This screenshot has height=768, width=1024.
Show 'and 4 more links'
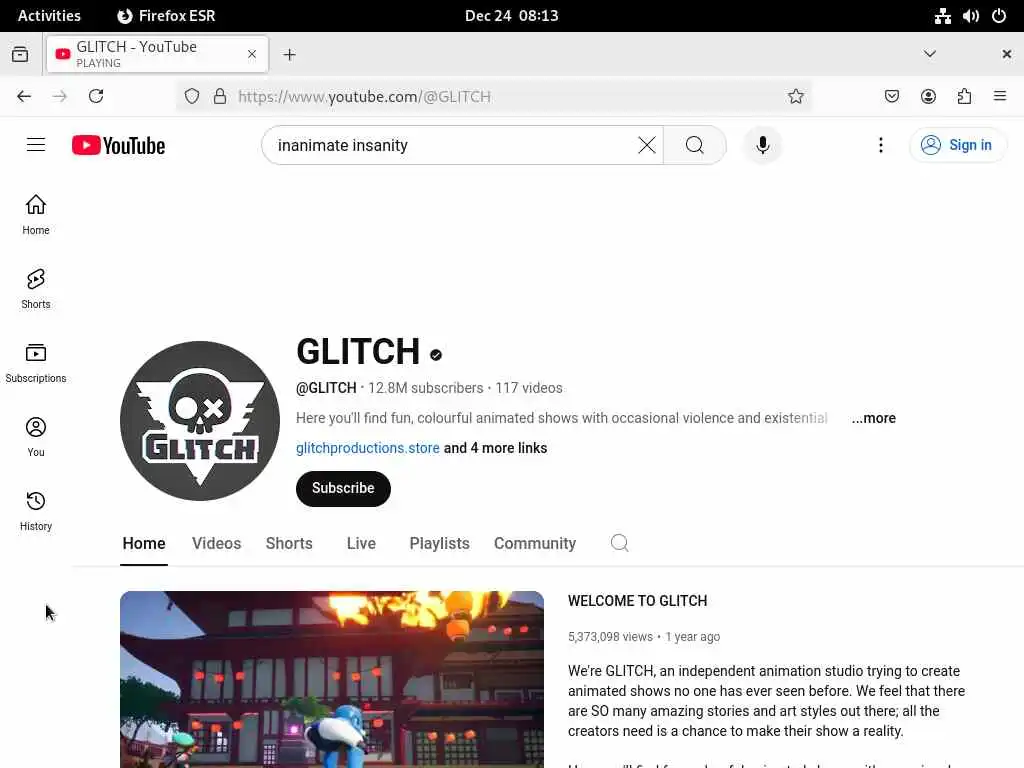(x=495, y=448)
